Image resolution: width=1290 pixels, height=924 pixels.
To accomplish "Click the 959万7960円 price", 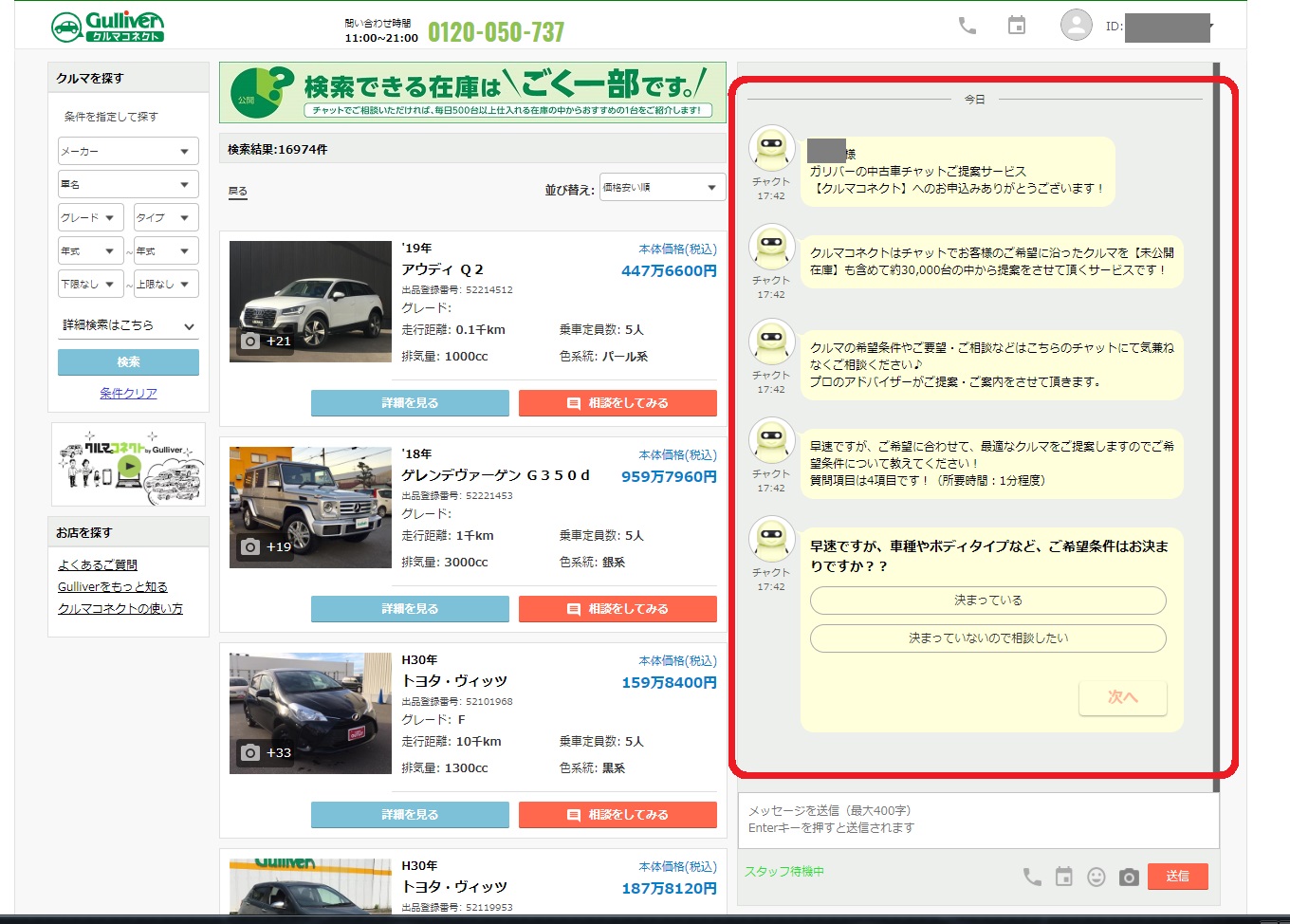I will (669, 476).
